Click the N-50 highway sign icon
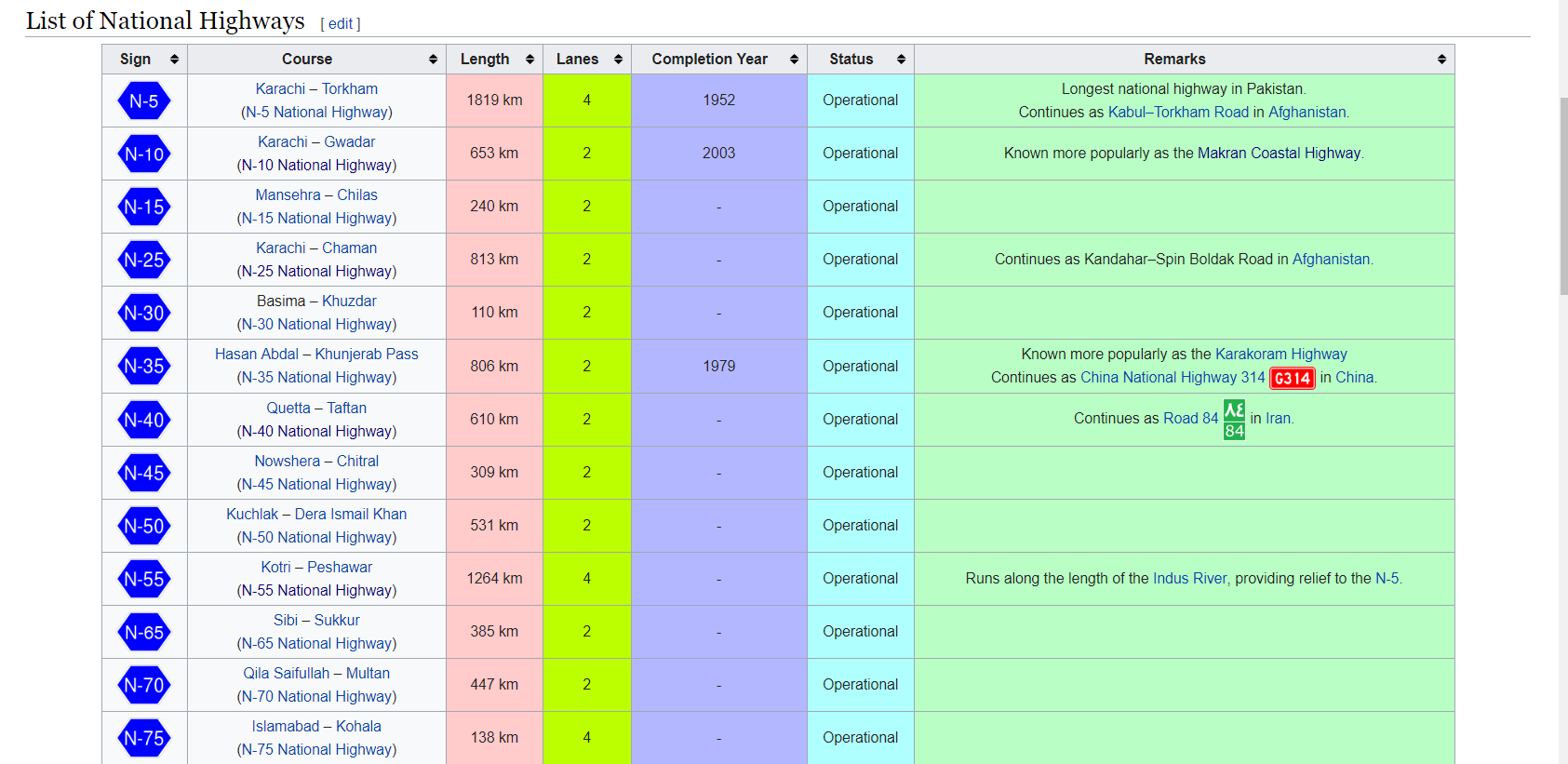The height and width of the screenshot is (764, 1568). (144, 526)
